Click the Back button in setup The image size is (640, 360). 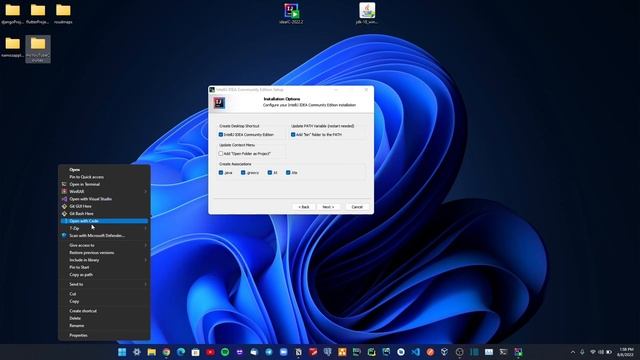coord(304,207)
